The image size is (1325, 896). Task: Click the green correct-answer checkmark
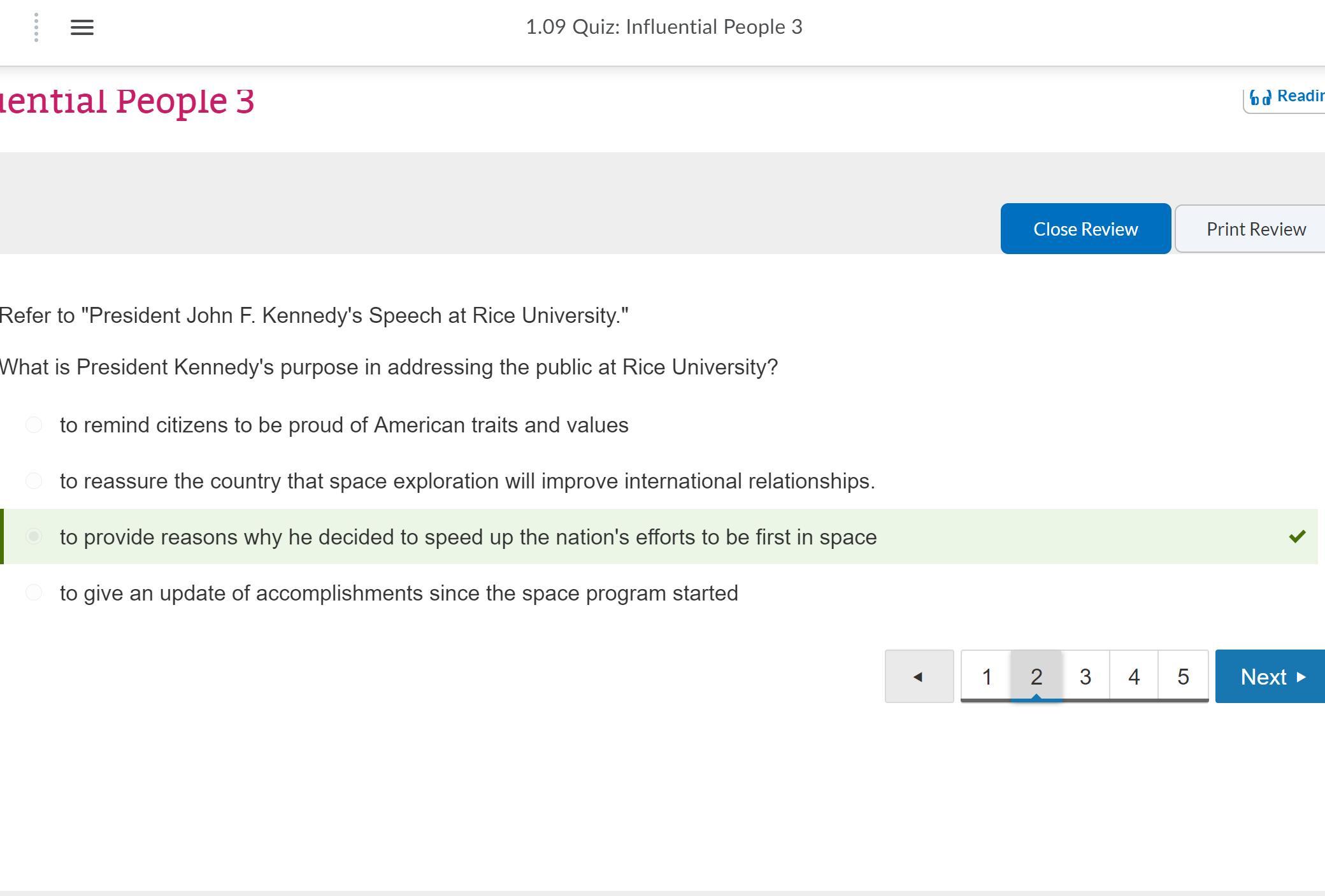point(1296,537)
